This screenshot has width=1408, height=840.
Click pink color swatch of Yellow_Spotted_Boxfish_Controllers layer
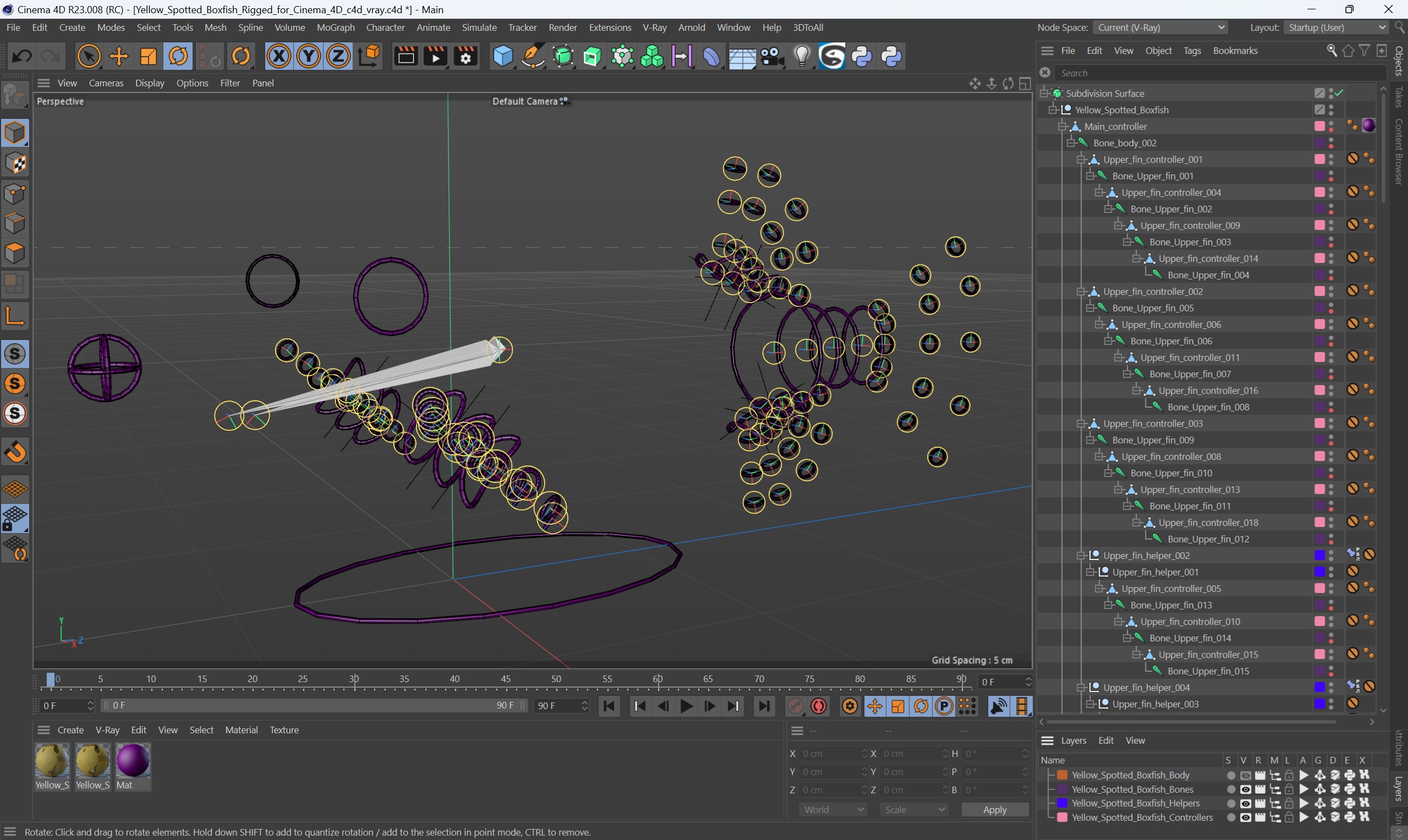pyautogui.click(x=1062, y=817)
